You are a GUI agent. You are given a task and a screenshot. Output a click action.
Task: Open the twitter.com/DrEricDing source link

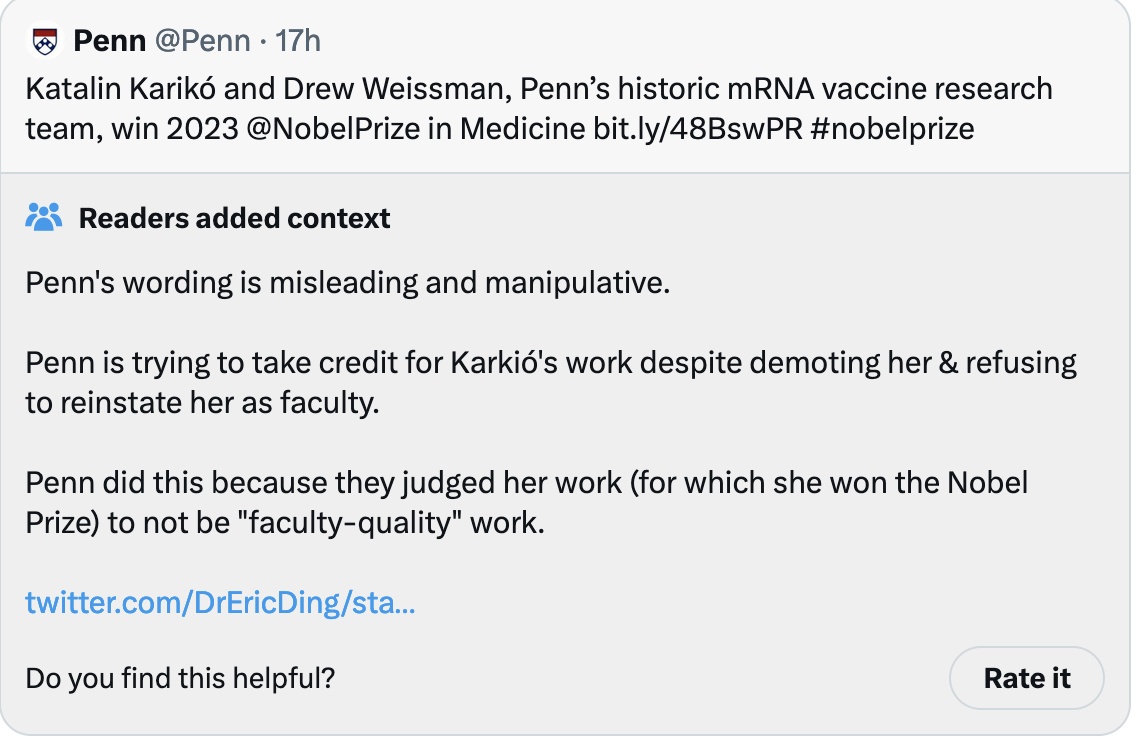coord(220,602)
